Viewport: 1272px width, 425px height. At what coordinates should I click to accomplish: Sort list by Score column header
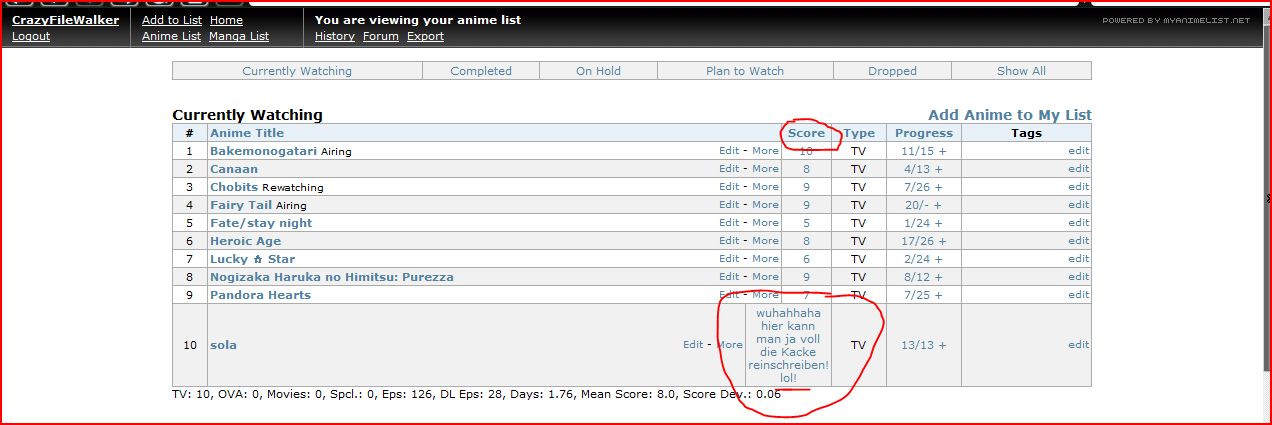click(x=806, y=133)
